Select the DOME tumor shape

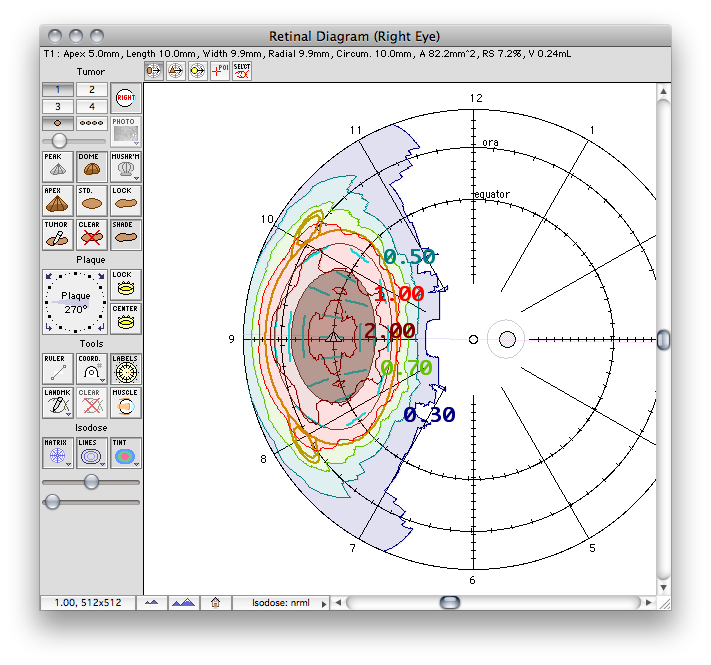click(x=92, y=167)
